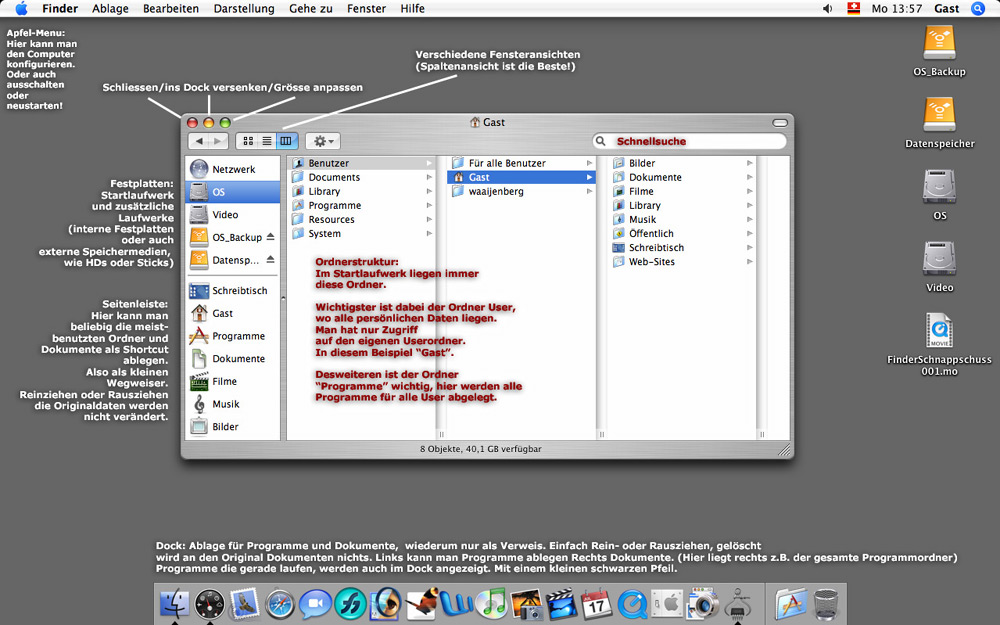This screenshot has height=625, width=1000.
Task: Click the first column width handle
Action: (x=441, y=434)
